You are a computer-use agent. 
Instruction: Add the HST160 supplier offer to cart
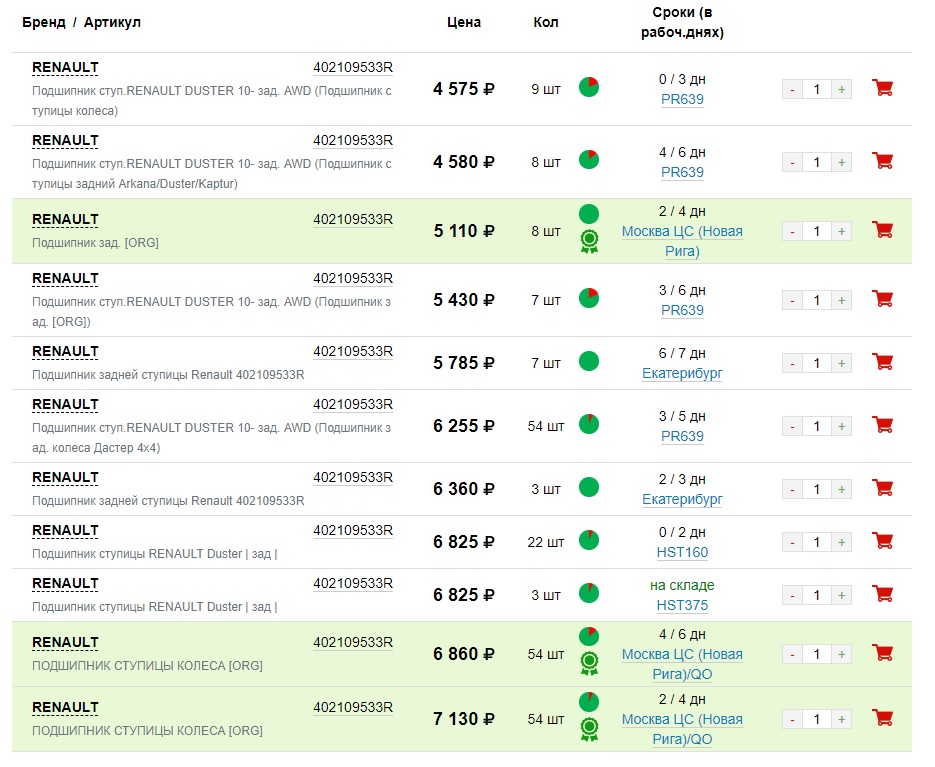pyautogui.click(x=883, y=542)
